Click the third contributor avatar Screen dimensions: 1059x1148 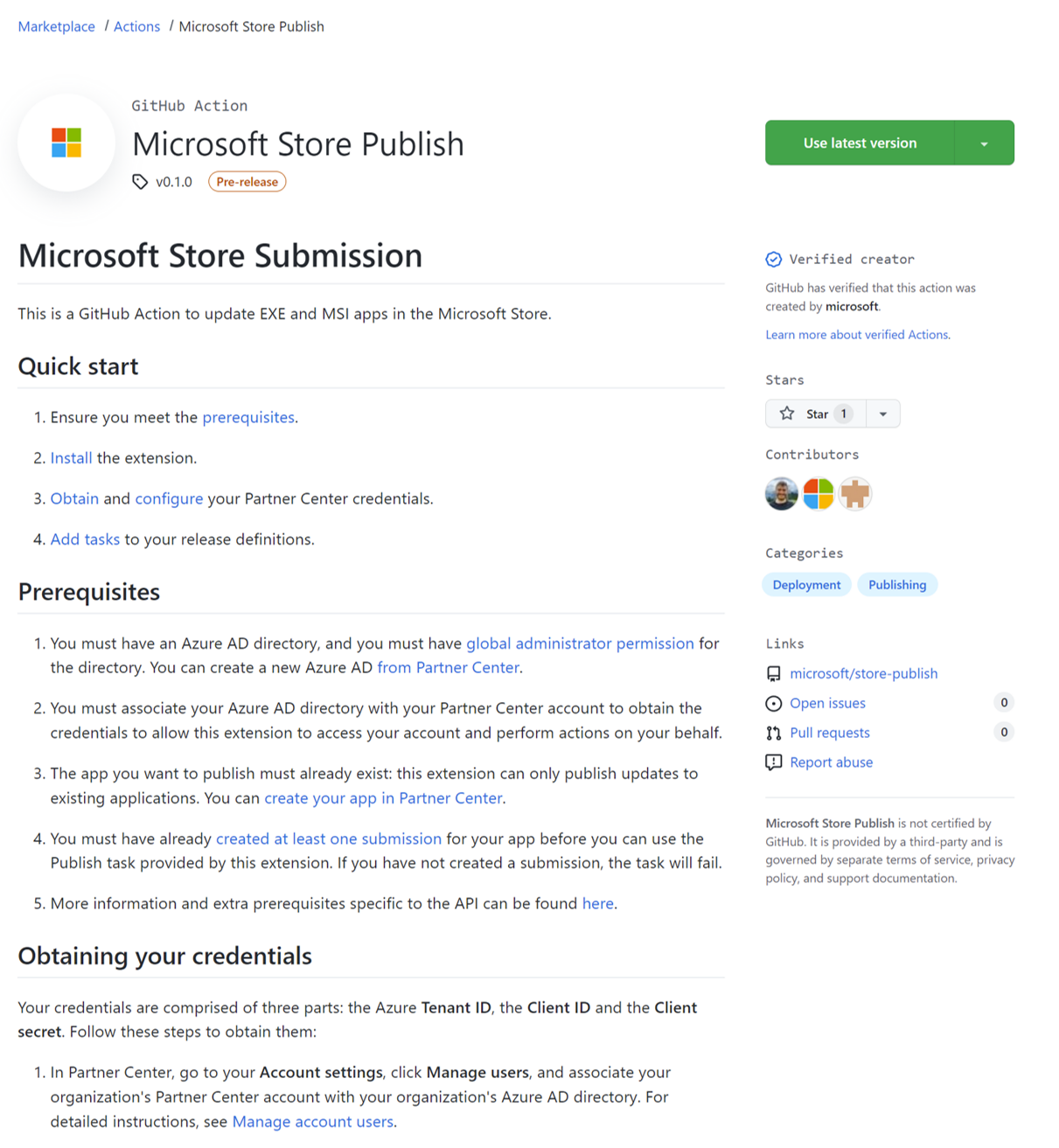(855, 494)
